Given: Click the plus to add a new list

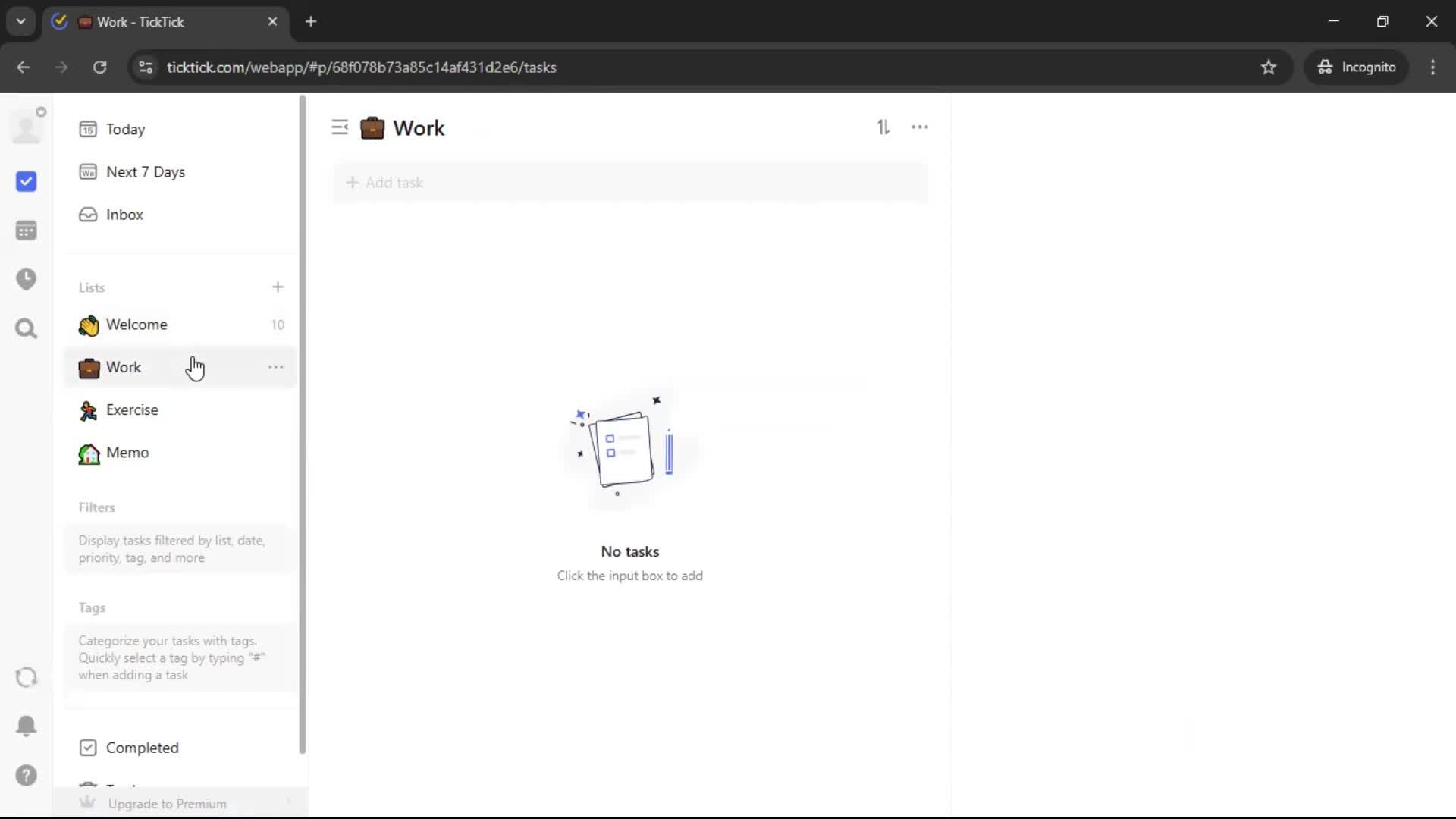Looking at the screenshot, I should click(278, 287).
